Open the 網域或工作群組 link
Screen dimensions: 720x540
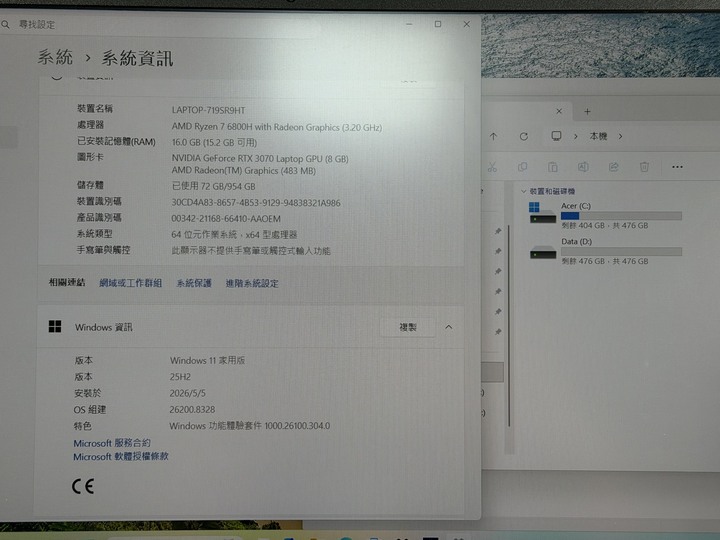pyautogui.click(x=130, y=283)
